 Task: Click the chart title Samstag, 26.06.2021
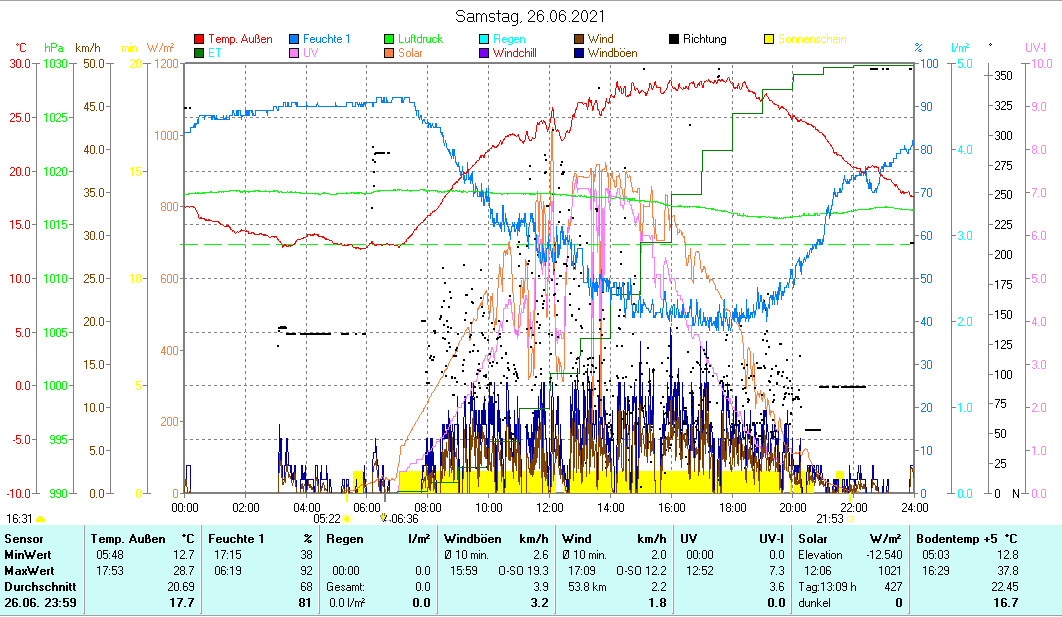point(530,16)
